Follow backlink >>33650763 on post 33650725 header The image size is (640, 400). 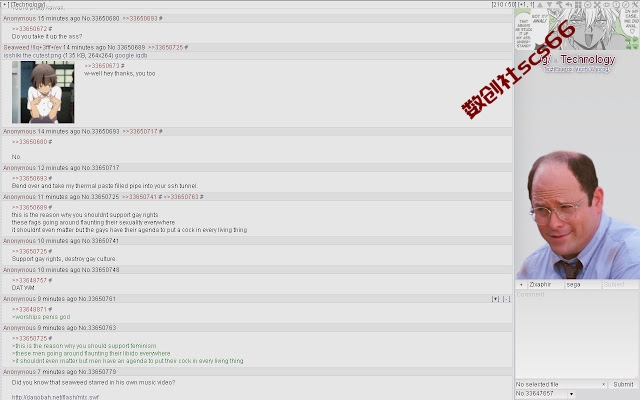click(x=181, y=197)
